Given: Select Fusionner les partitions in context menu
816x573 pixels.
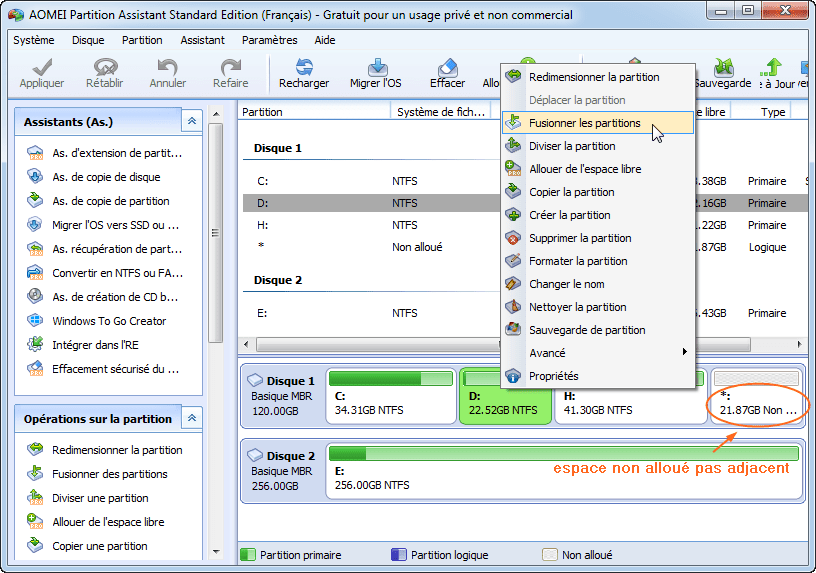Looking at the screenshot, I should click(597, 123).
